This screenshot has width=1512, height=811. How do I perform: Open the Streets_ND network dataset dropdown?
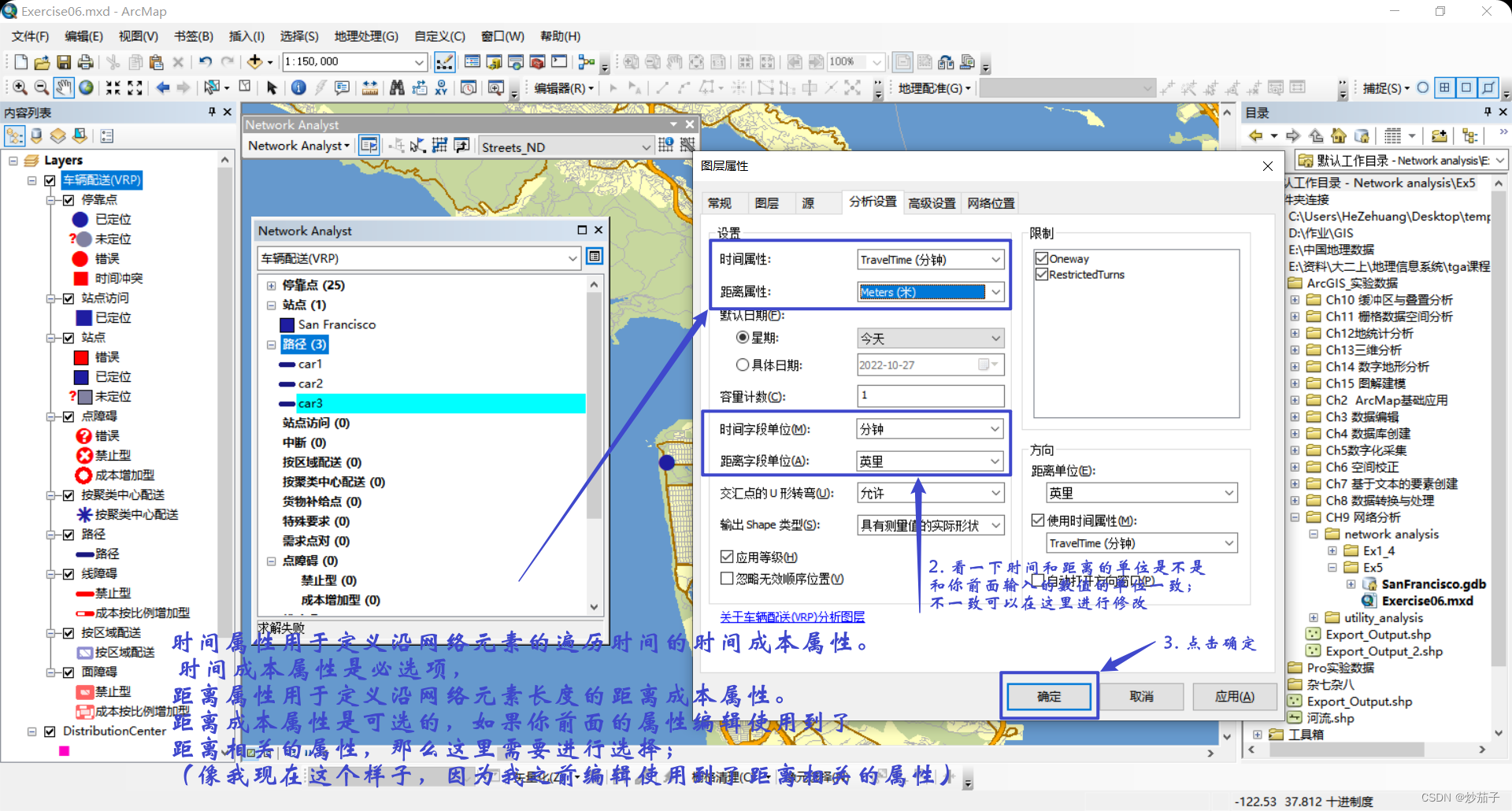[x=648, y=146]
